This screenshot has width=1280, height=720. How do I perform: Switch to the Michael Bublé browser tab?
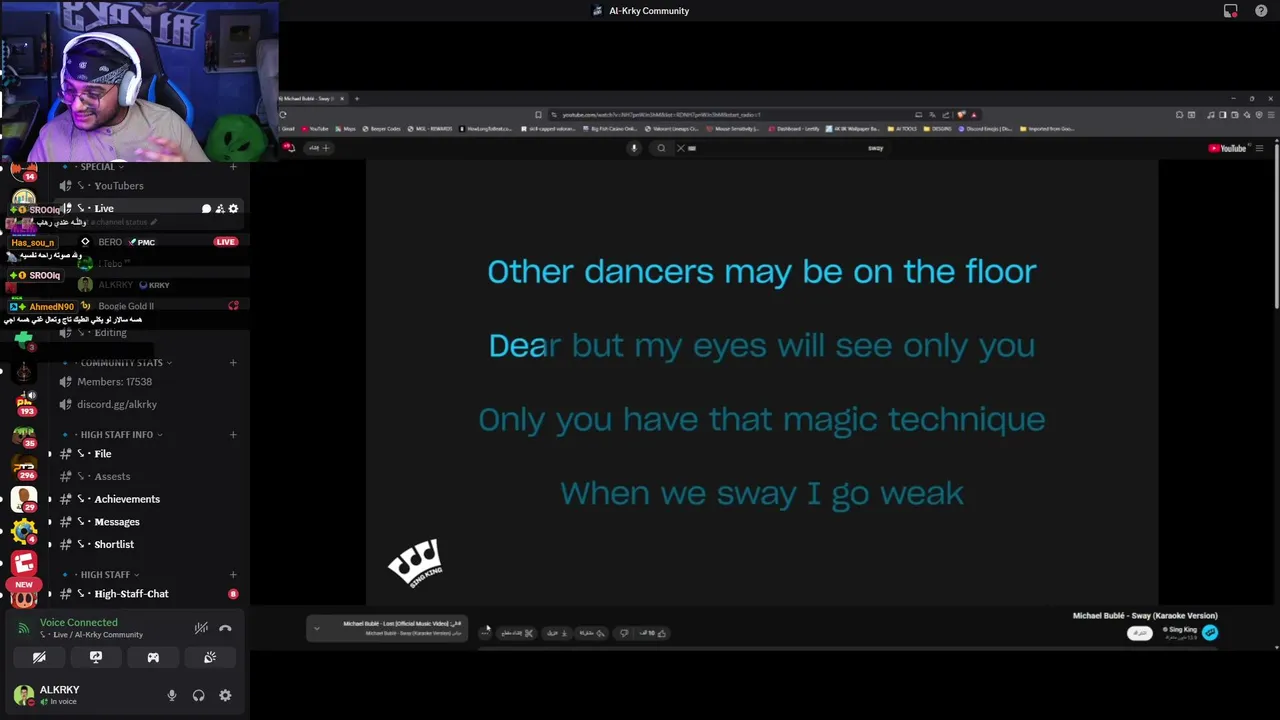[x=310, y=99]
